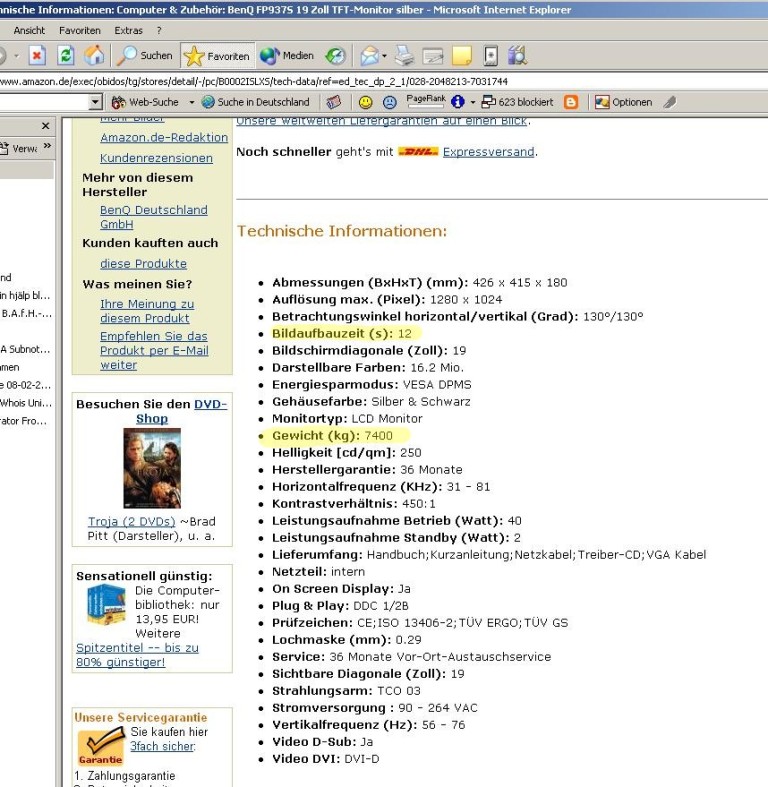Image resolution: width=768 pixels, height=787 pixels.
Task: Open Empfehlen Sie das Produkt per E-Mail link
Action: 154,350
